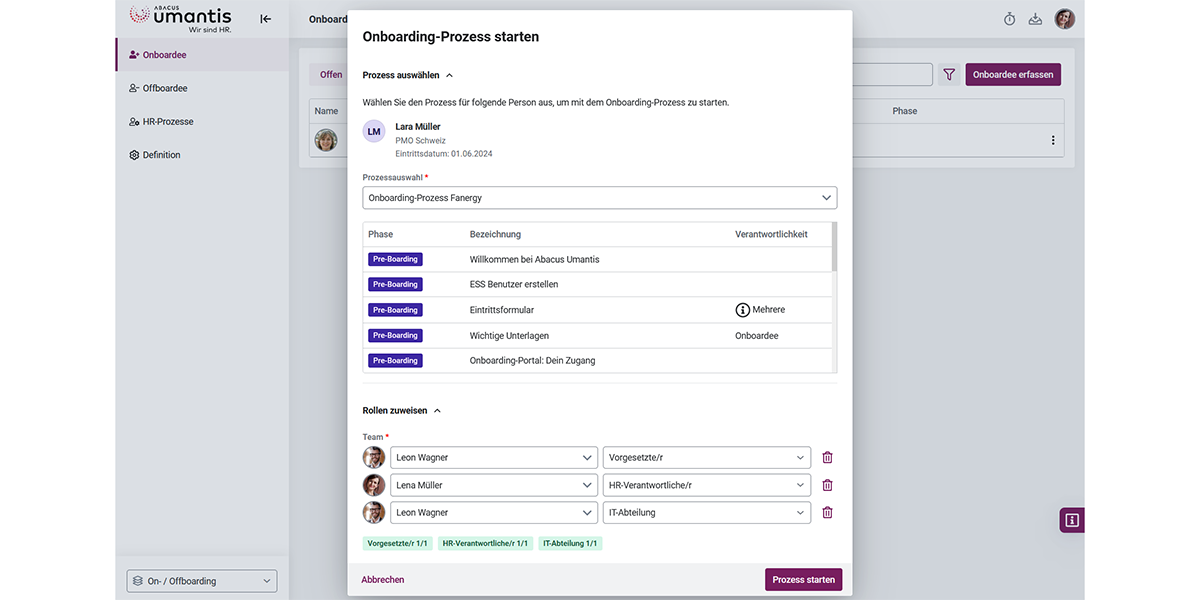The height and width of the screenshot is (600, 1200).
Task: Click the Prozess starten button
Action: coord(803,580)
